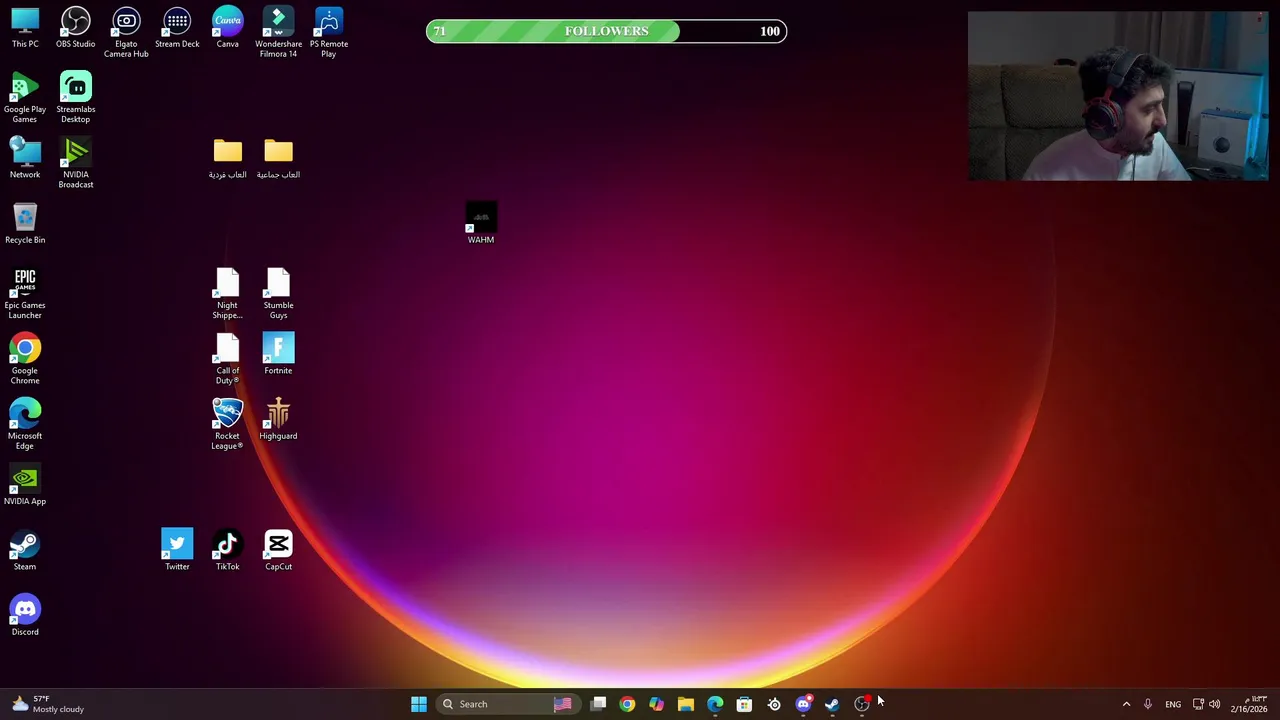
Task: Launch NVIDIA Broadcast shortcut
Action: click(76, 163)
